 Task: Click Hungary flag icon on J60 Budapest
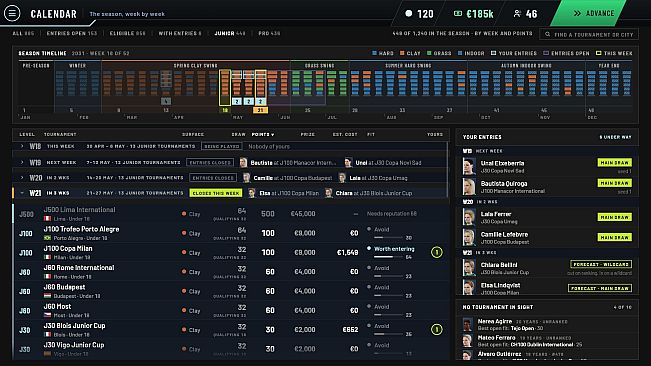tap(47, 296)
